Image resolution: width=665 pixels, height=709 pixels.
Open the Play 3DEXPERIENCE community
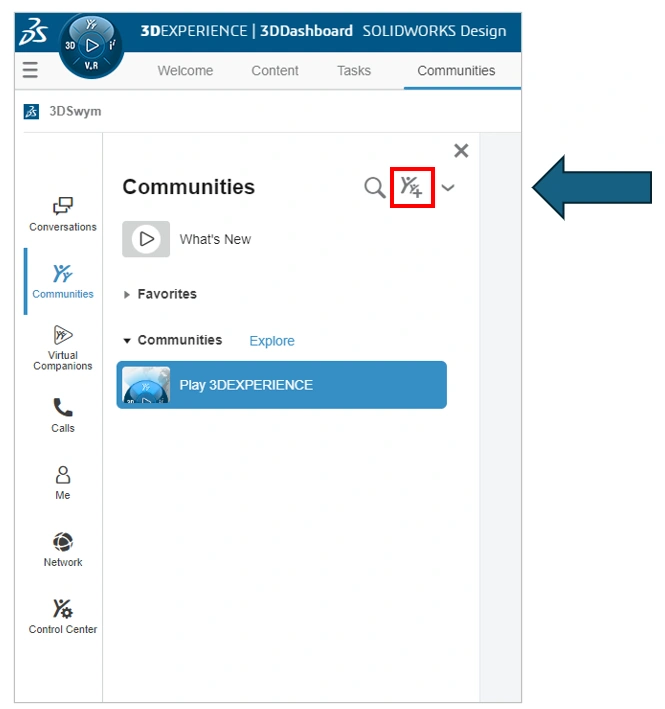[x=282, y=385]
